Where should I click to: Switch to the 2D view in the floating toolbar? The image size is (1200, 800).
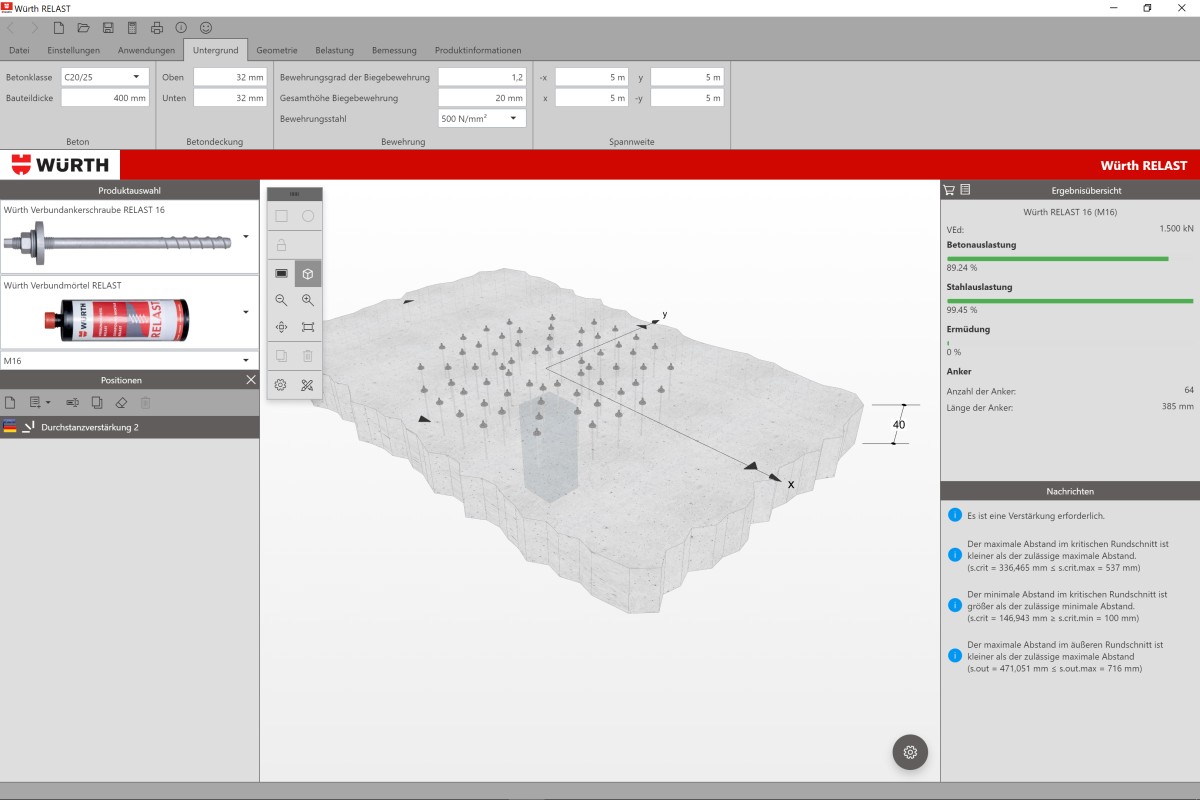[x=281, y=273]
